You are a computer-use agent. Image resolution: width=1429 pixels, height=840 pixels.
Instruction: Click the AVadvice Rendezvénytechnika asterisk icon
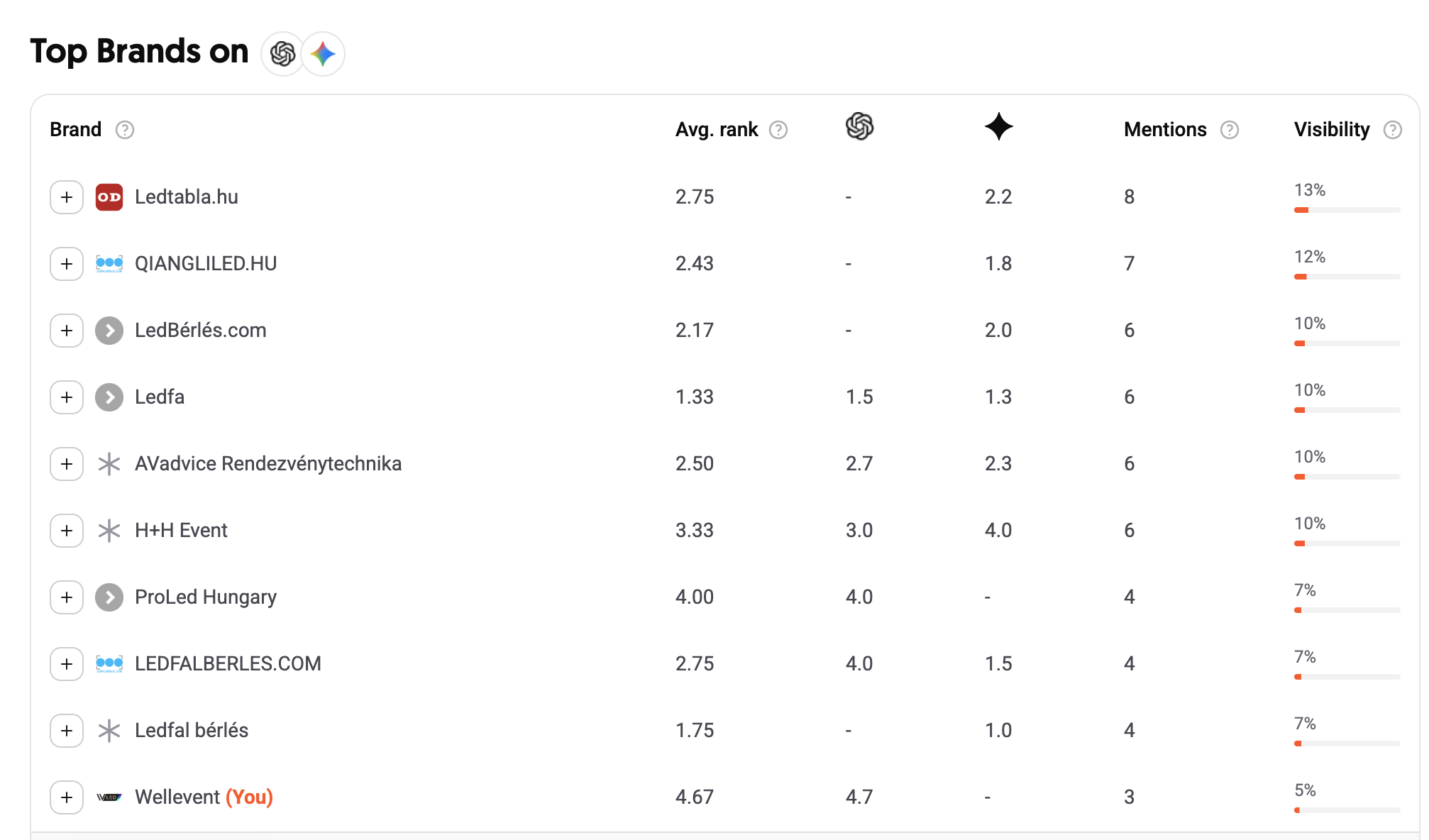tap(109, 464)
